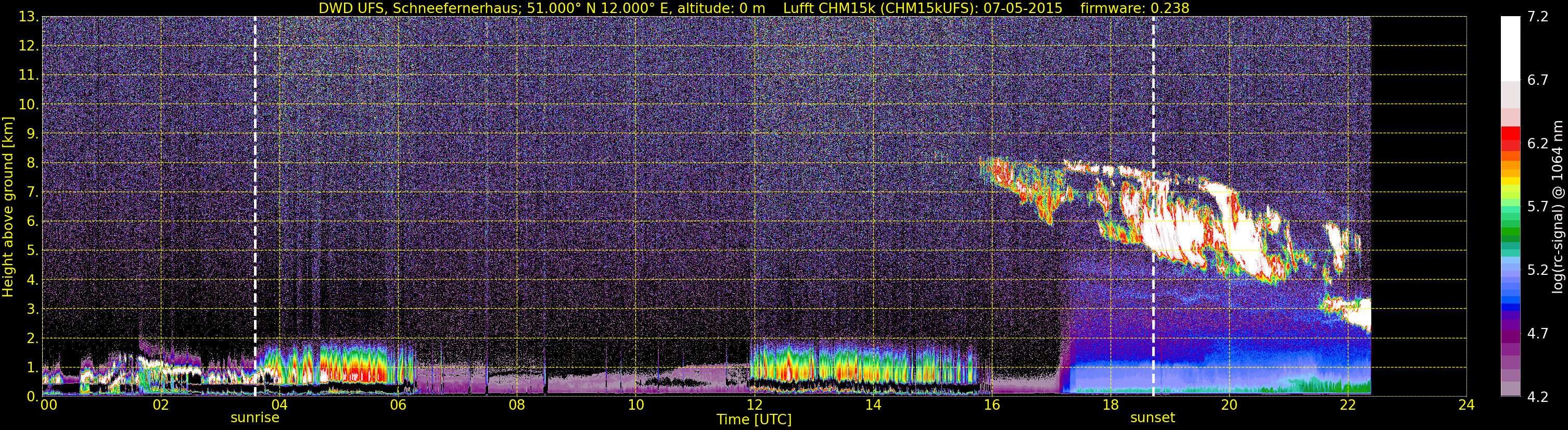Click the date "07-05-2015" in the title

click(1023, 8)
